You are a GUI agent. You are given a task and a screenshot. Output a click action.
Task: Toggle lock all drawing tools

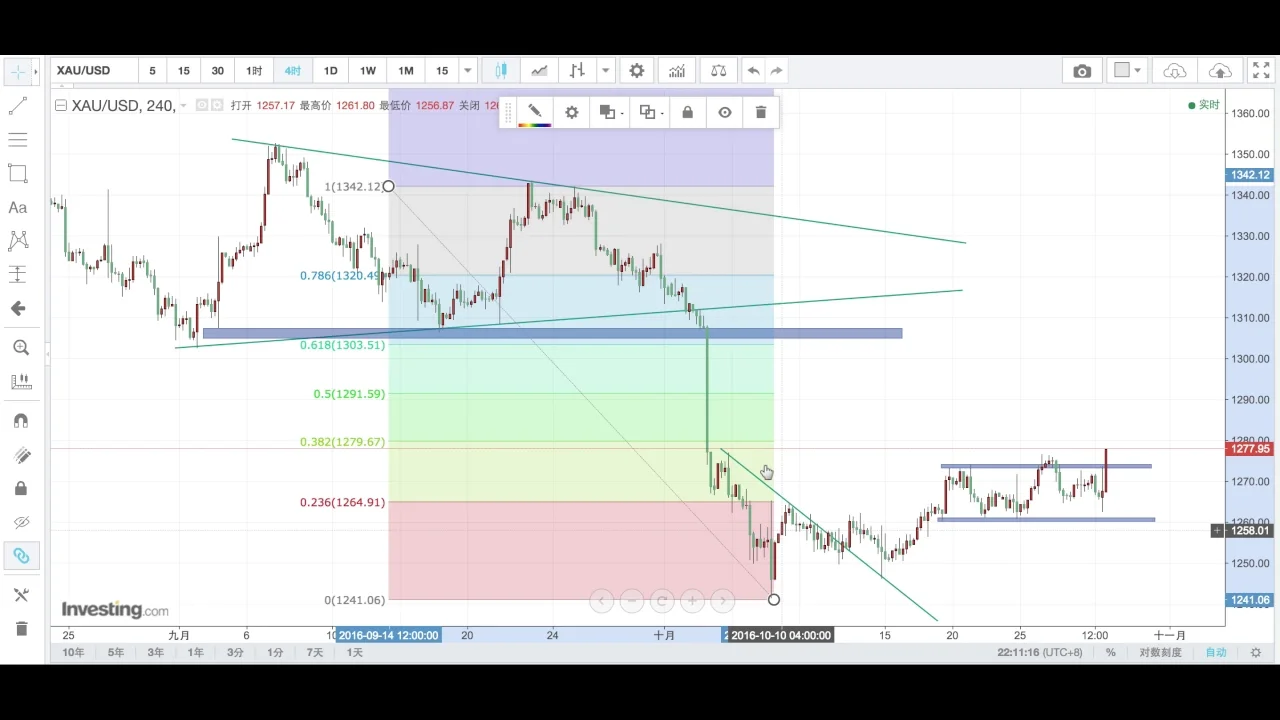[20, 488]
